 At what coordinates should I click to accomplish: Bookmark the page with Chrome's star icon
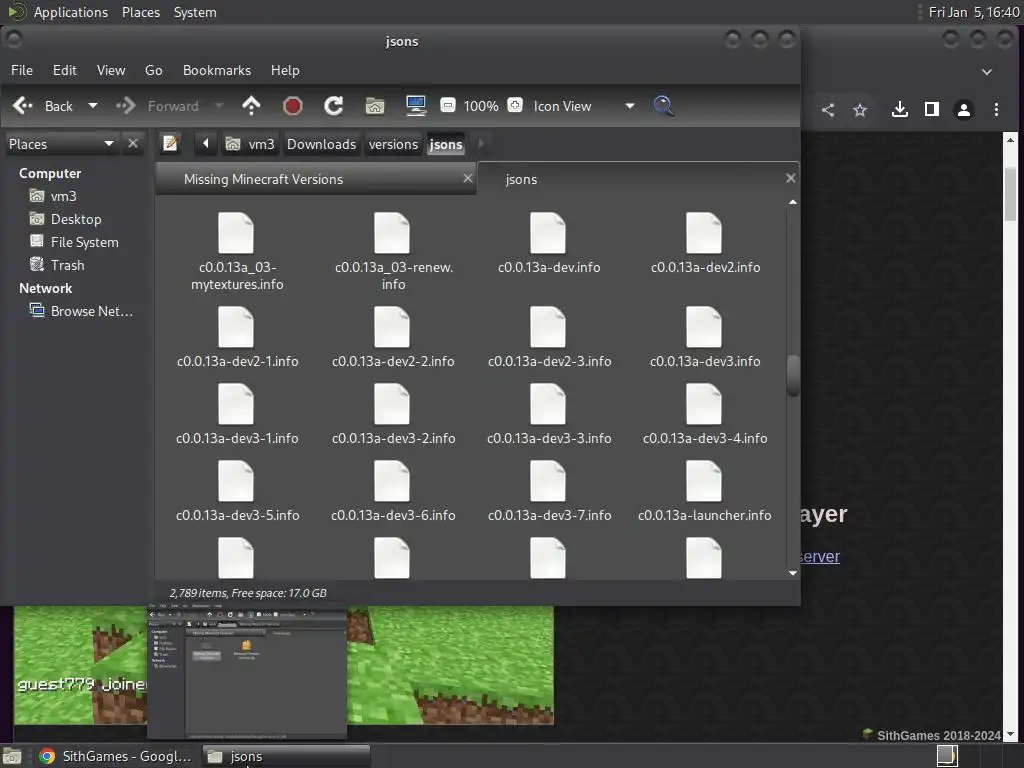860,110
